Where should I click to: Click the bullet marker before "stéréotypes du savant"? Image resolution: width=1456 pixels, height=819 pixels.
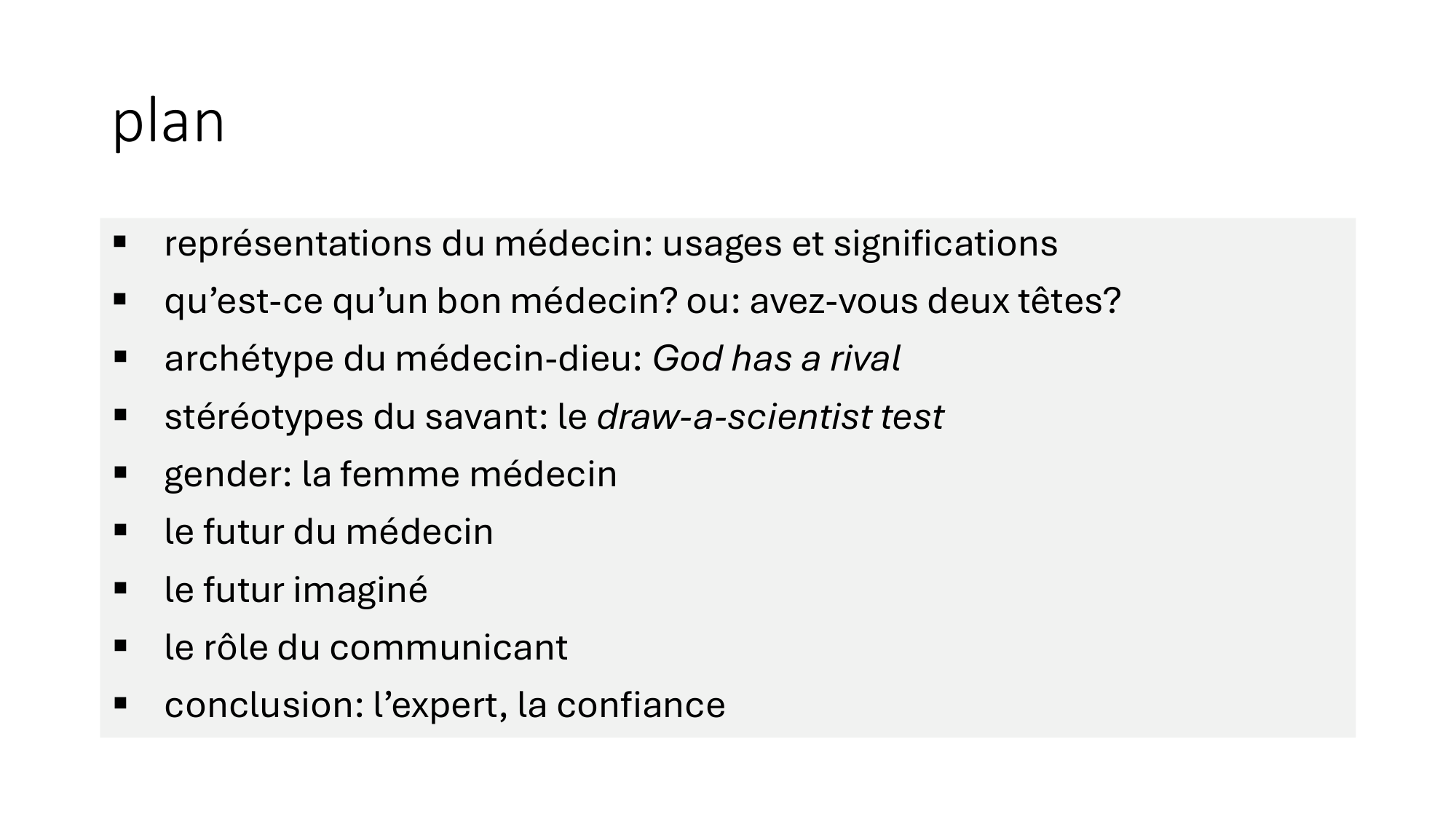coord(121,414)
